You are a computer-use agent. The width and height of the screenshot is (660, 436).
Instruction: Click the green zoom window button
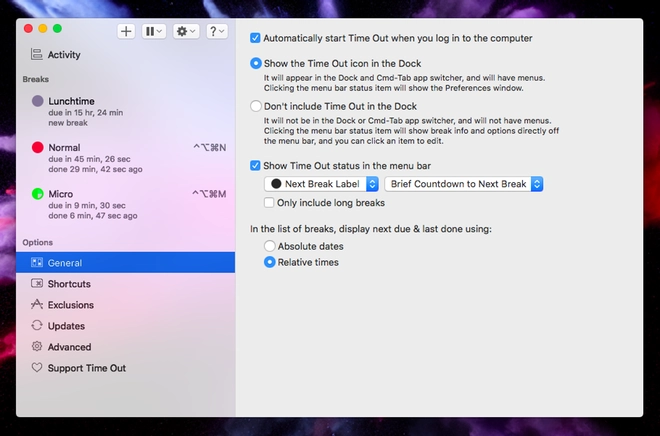[57, 28]
